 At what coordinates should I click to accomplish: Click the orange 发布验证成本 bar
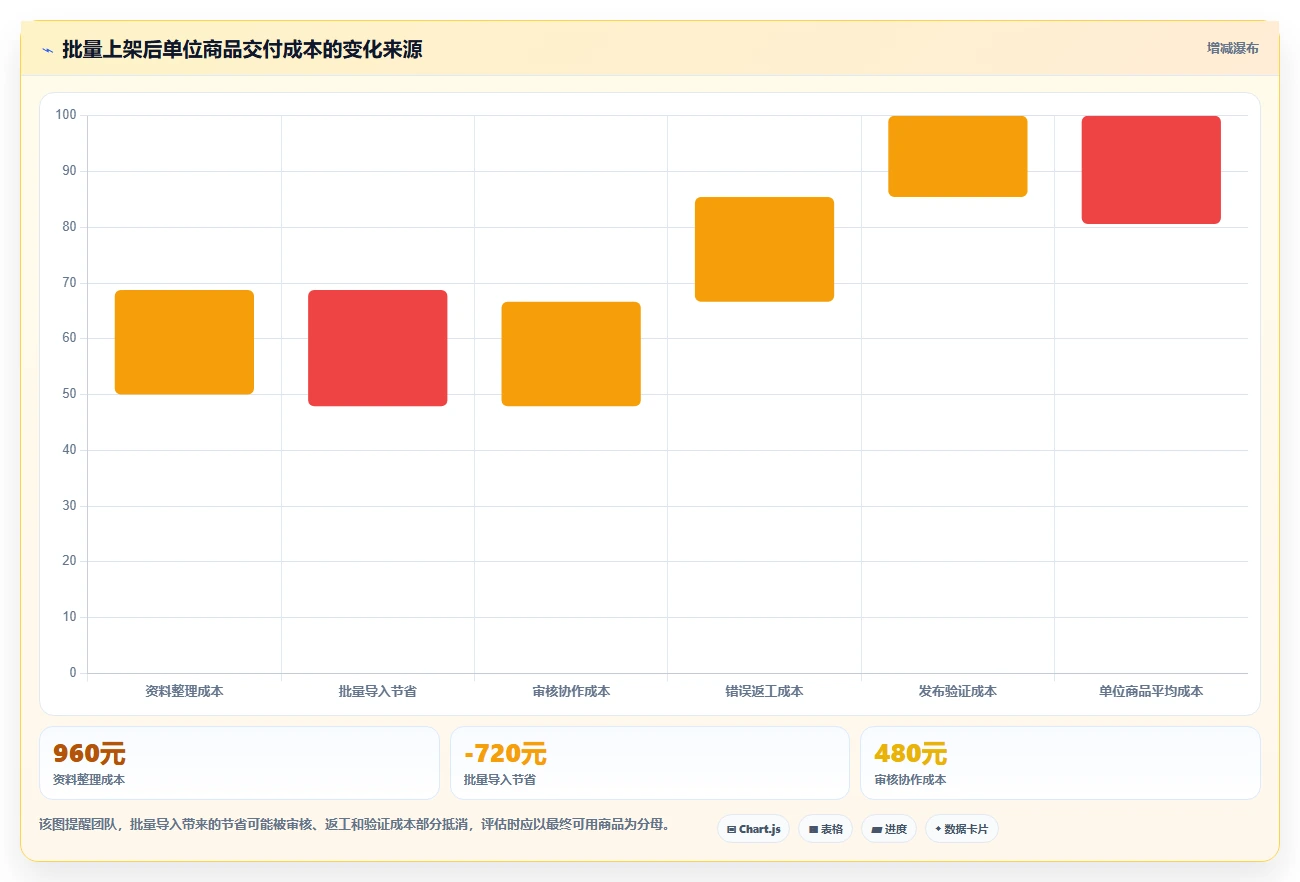pyautogui.click(x=958, y=156)
